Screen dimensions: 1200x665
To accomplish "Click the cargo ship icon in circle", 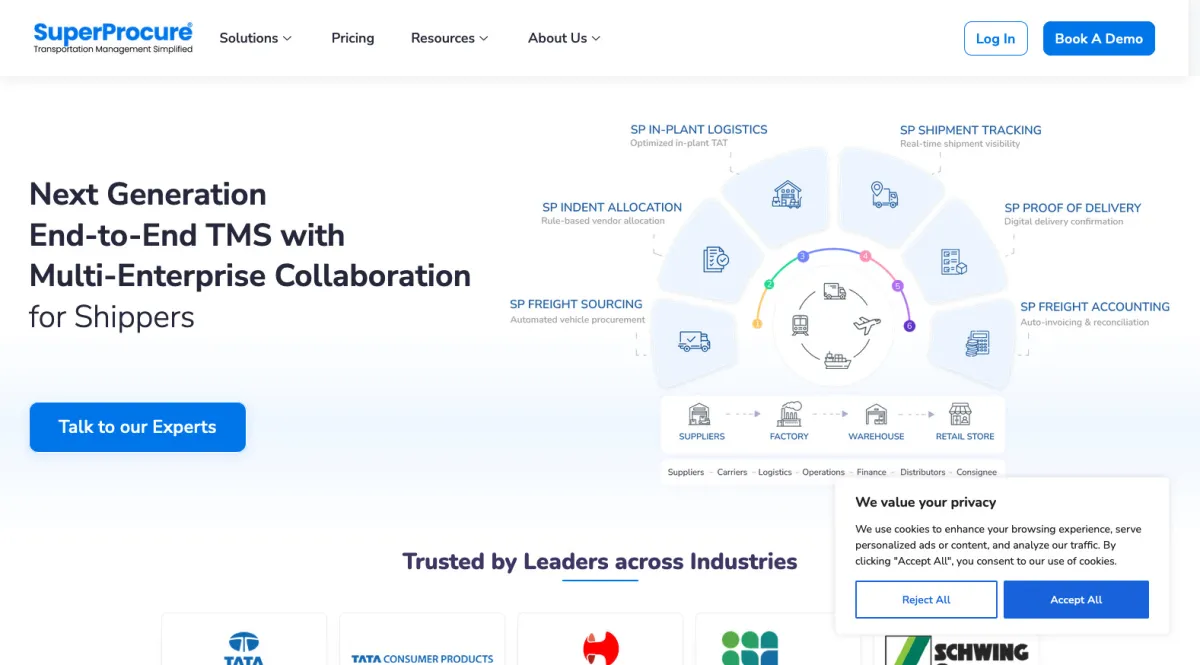I will (x=837, y=360).
